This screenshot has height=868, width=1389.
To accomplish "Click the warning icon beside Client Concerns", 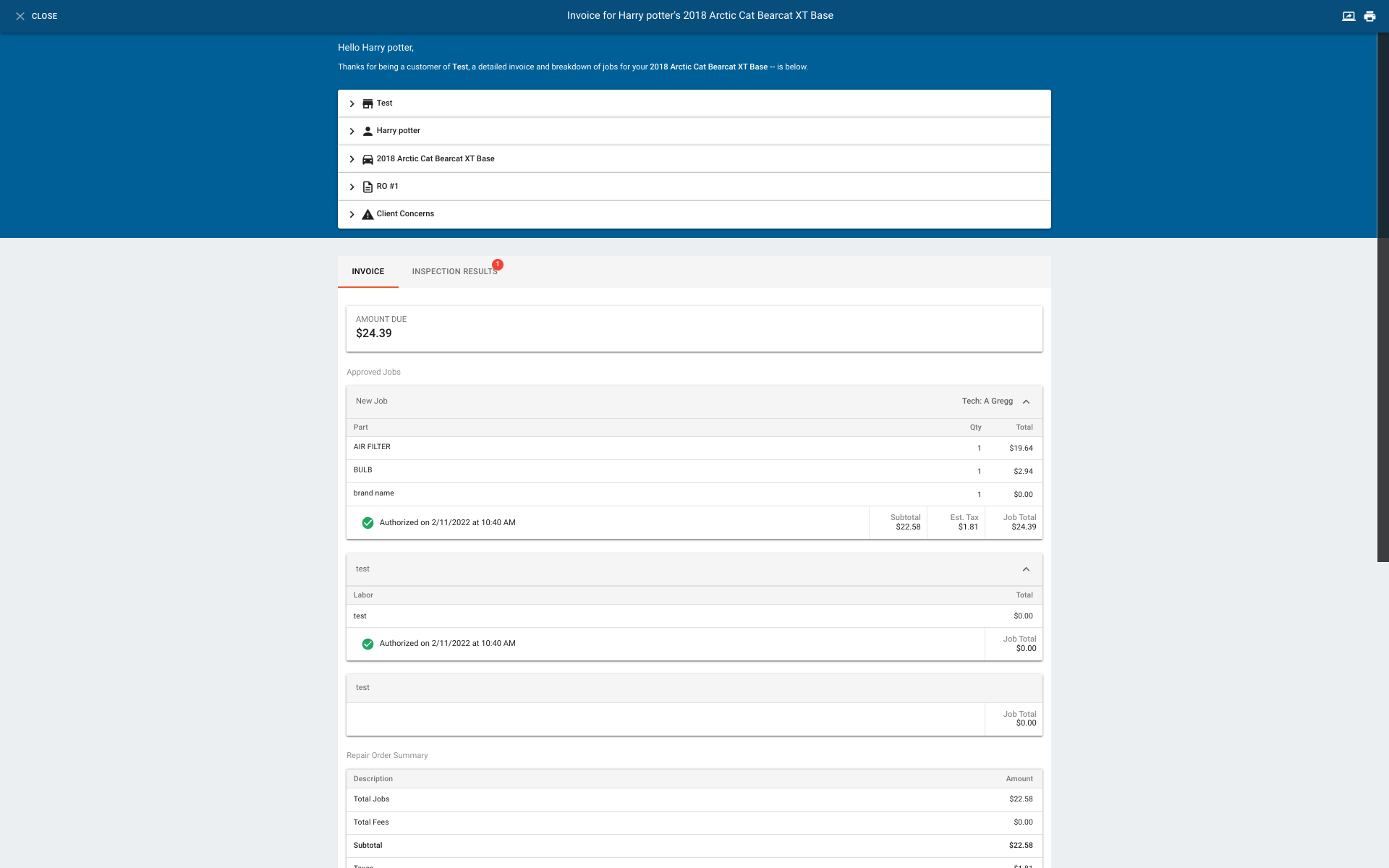I will pos(368,214).
